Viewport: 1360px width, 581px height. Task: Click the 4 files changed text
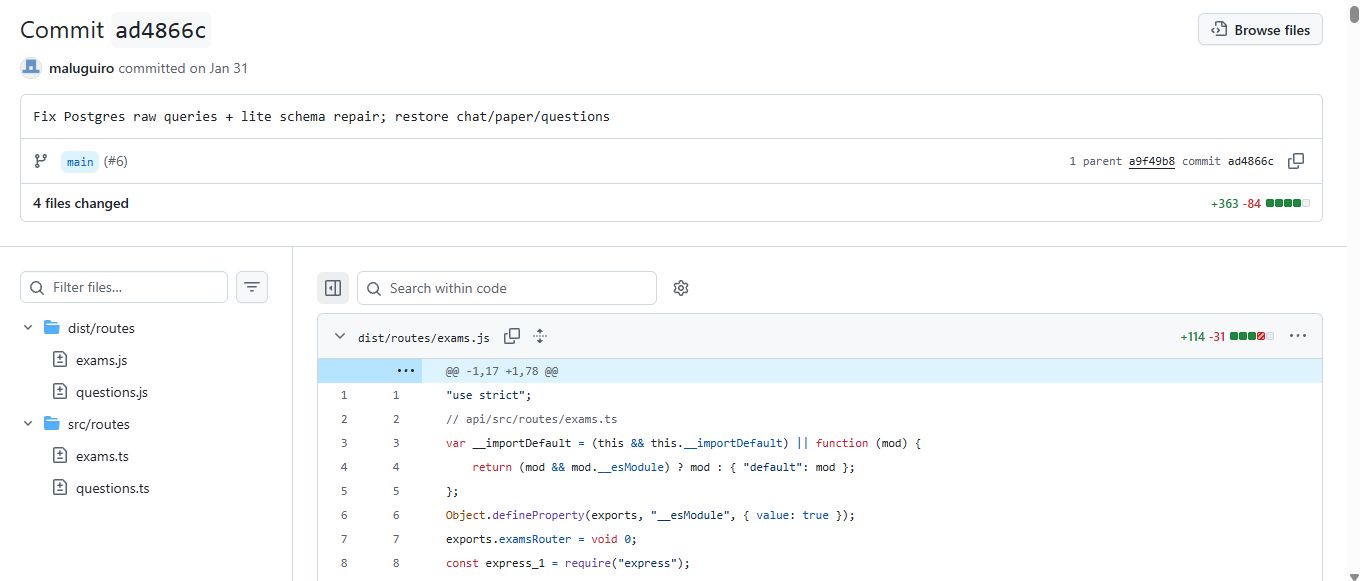pos(81,203)
